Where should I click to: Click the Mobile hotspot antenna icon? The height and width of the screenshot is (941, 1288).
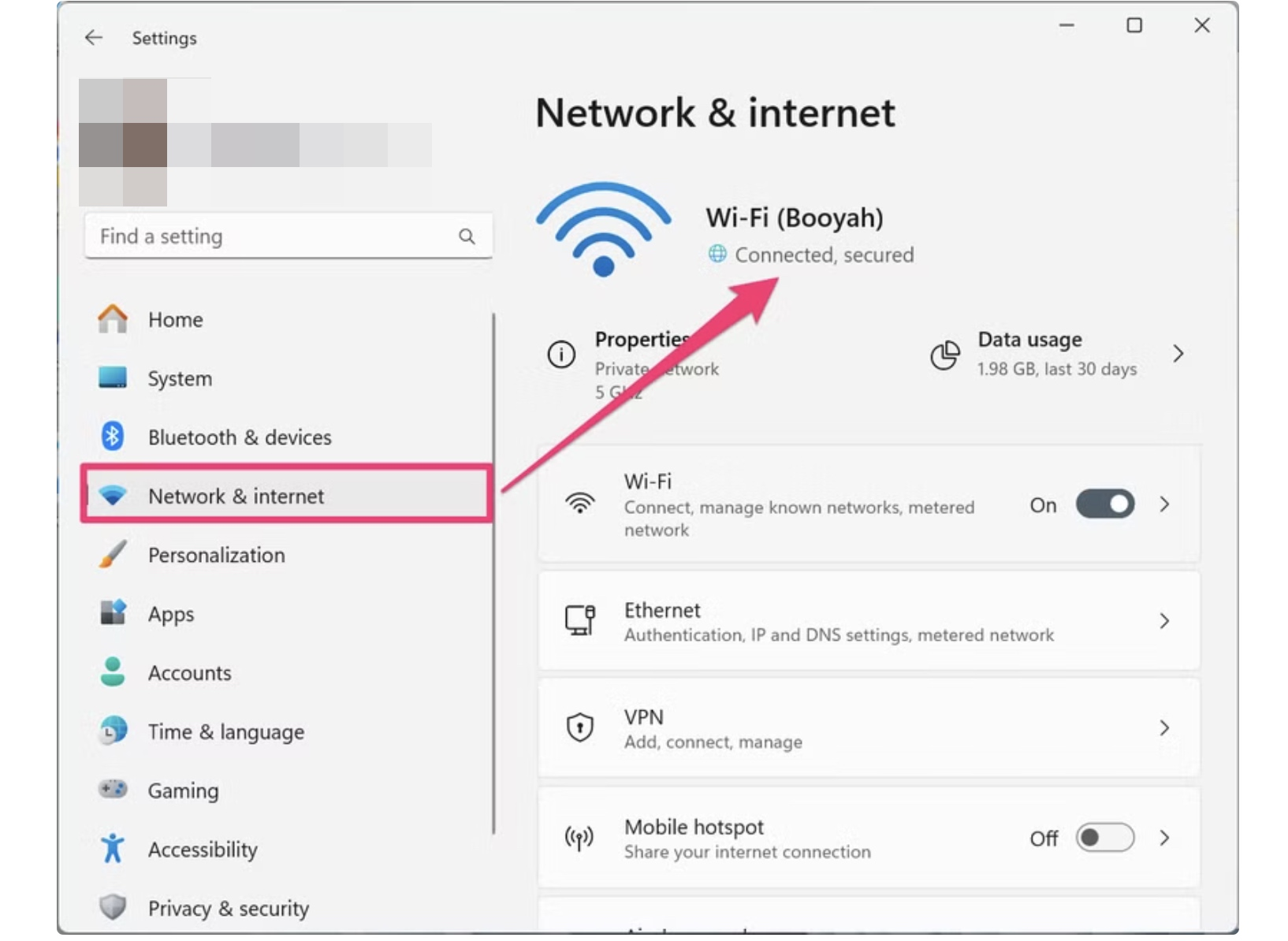[579, 838]
